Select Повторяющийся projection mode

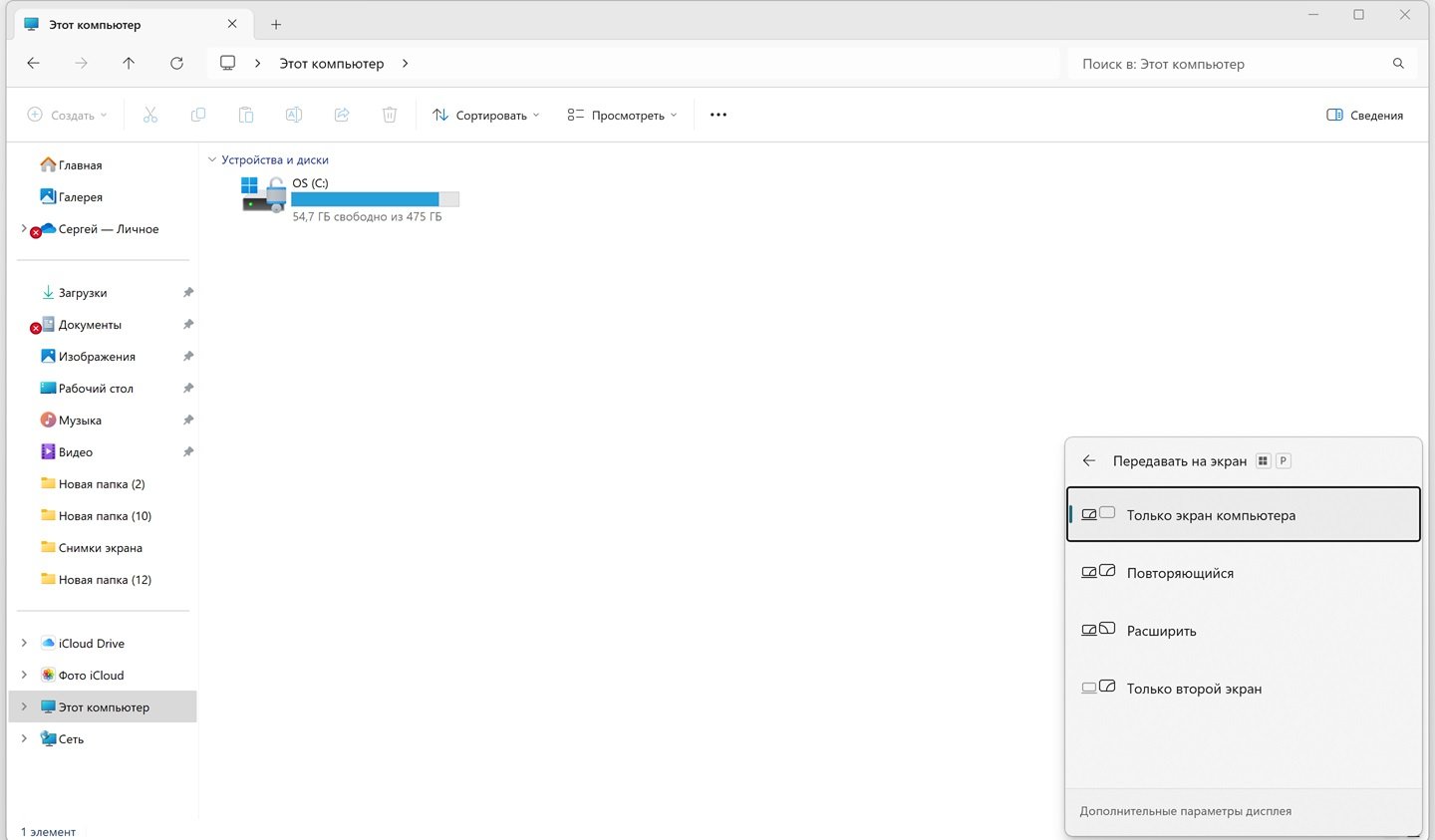click(1244, 572)
